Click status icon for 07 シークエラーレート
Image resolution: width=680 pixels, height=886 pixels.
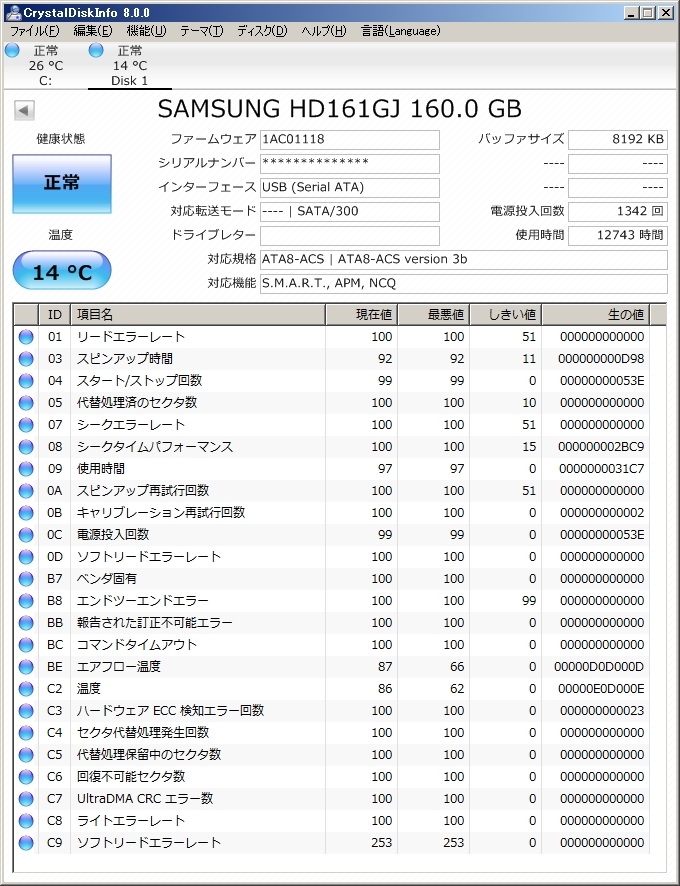pyautogui.click(x=26, y=425)
